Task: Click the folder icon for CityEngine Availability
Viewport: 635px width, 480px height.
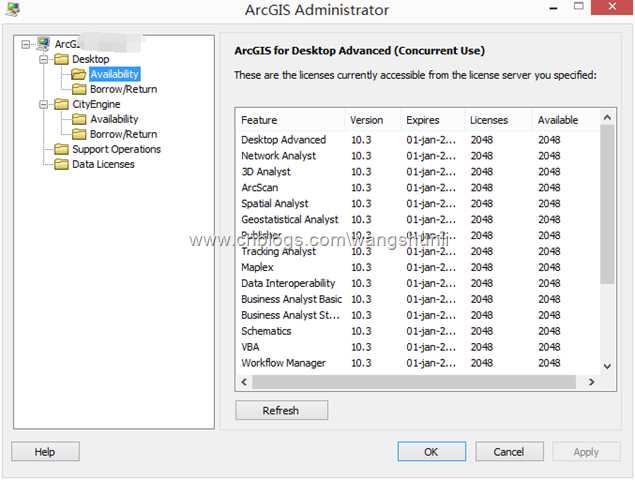Action: 79,119
